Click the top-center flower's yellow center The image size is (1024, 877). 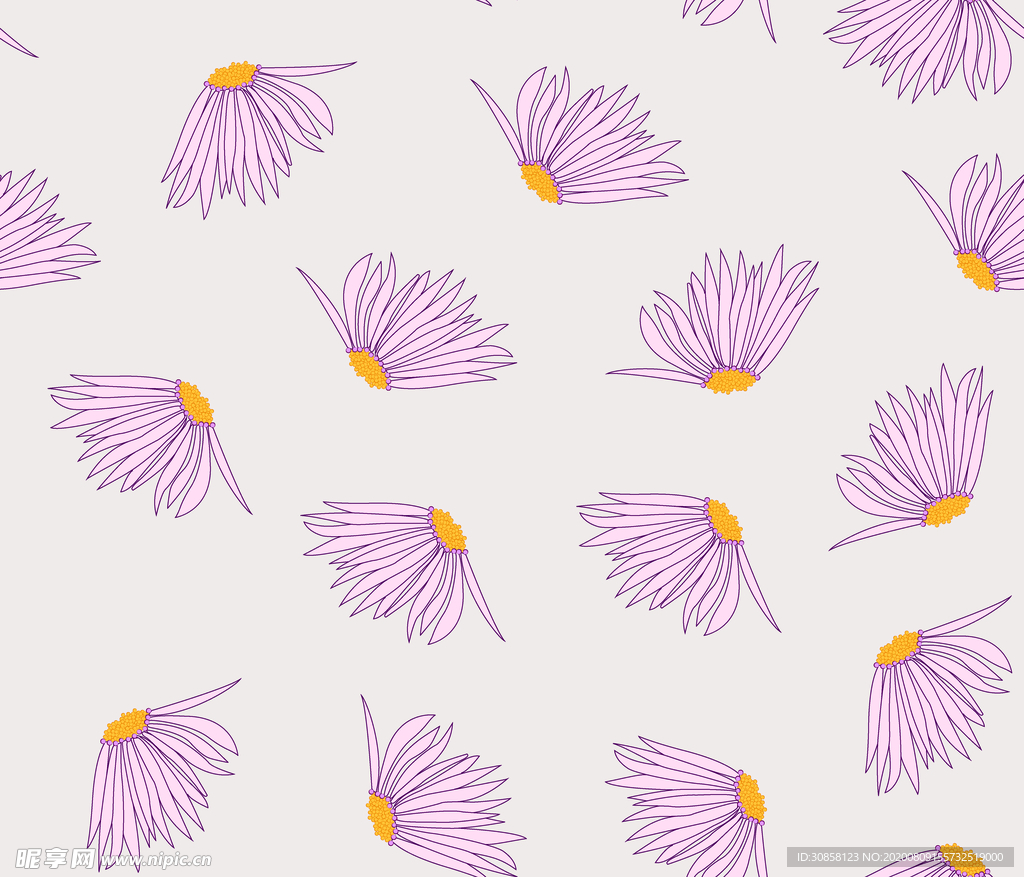(x=540, y=182)
